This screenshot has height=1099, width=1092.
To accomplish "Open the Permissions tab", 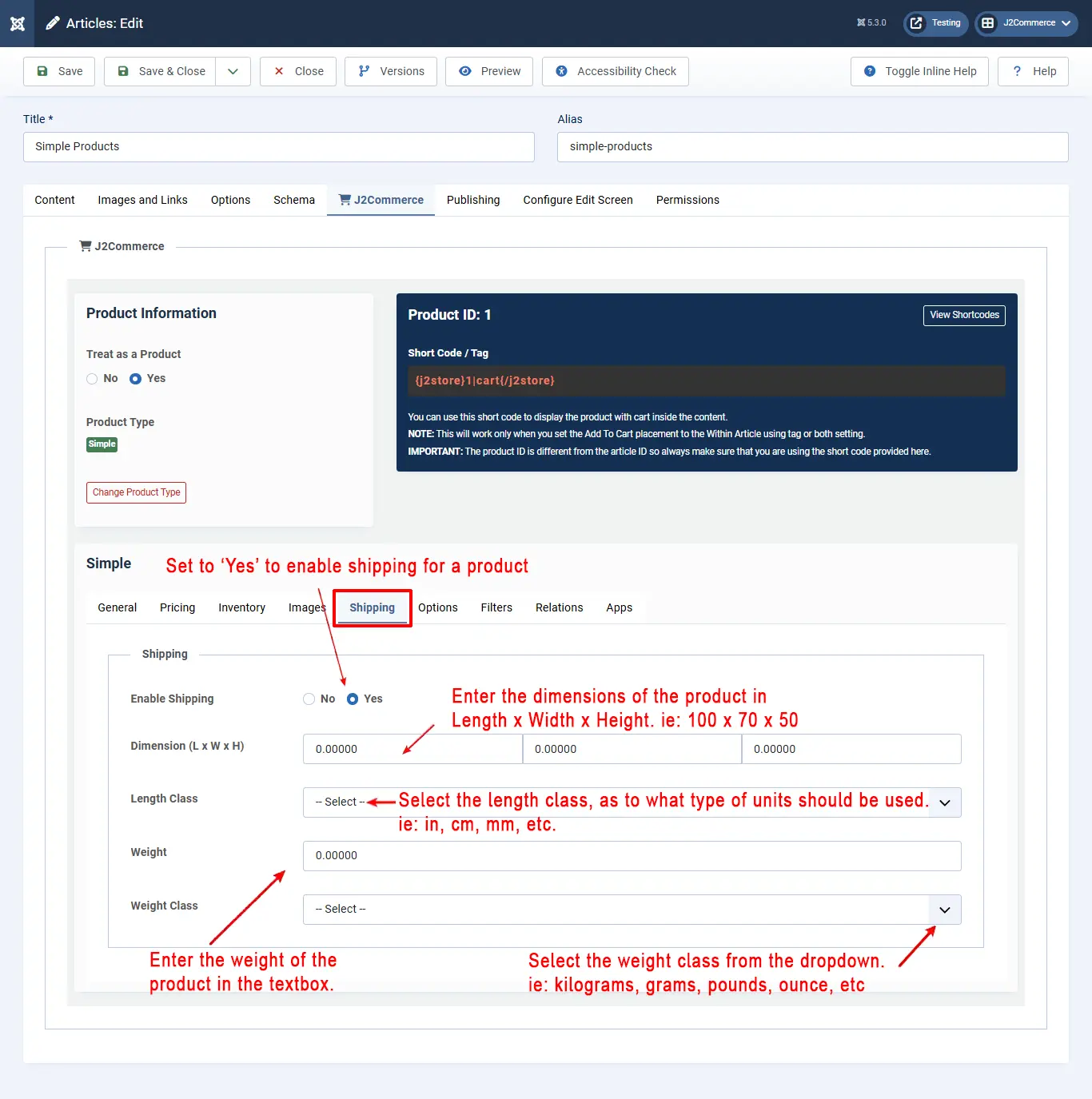I will [x=687, y=200].
